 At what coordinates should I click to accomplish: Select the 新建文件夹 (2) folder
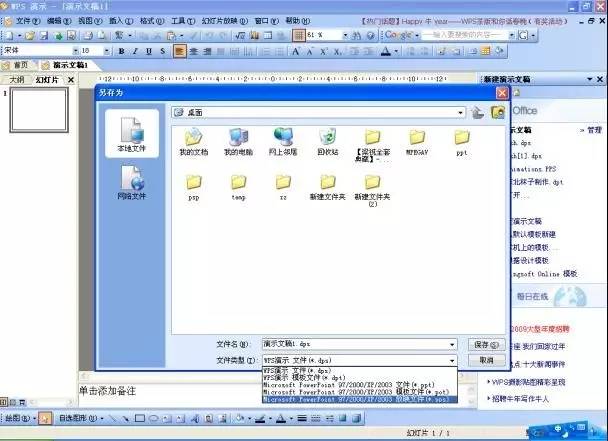[x=372, y=190]
